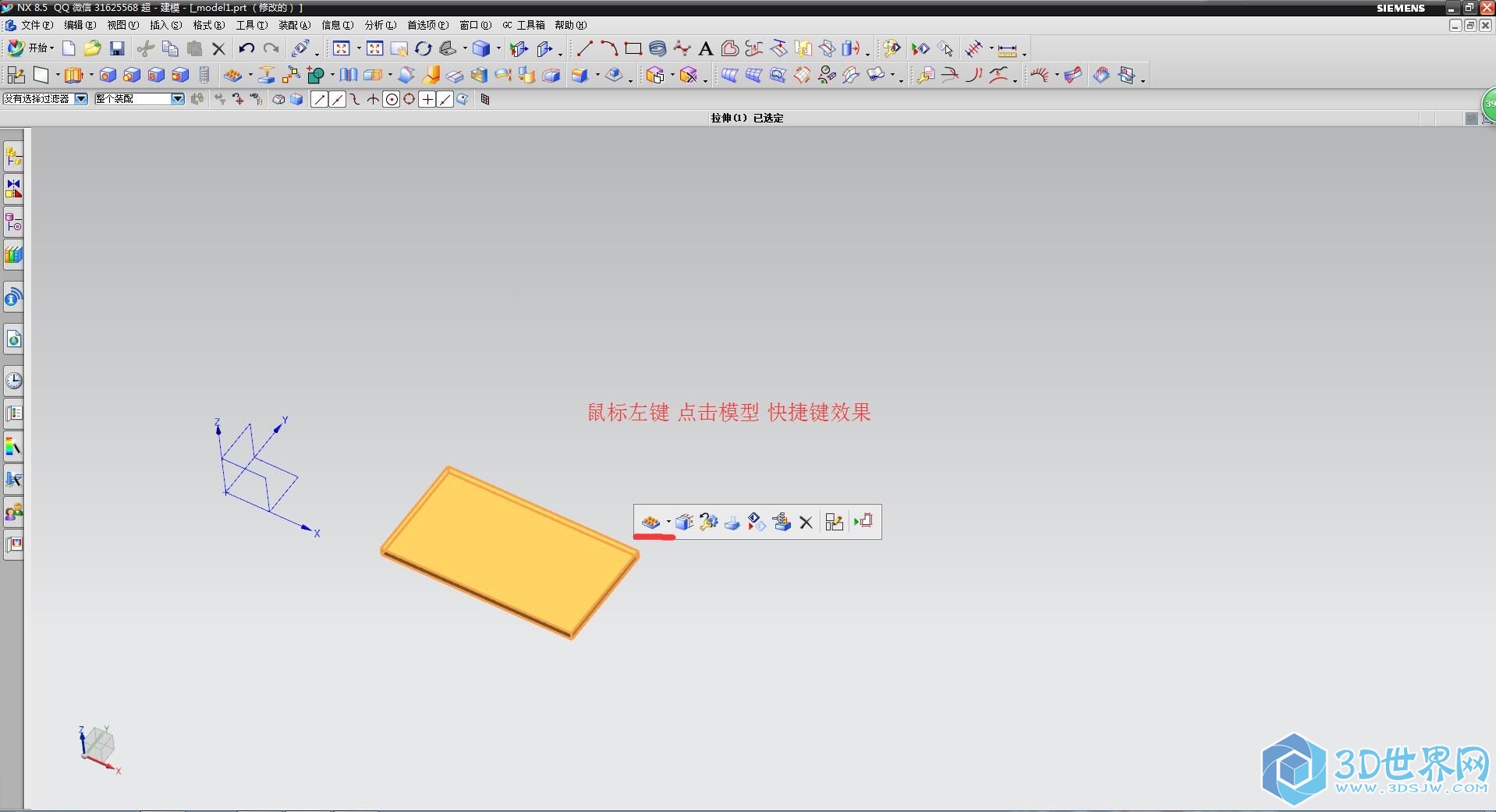This screenshot has height=812, width=1496.
Task: Save the part with the floppy icon
Action: coord(117,48)
